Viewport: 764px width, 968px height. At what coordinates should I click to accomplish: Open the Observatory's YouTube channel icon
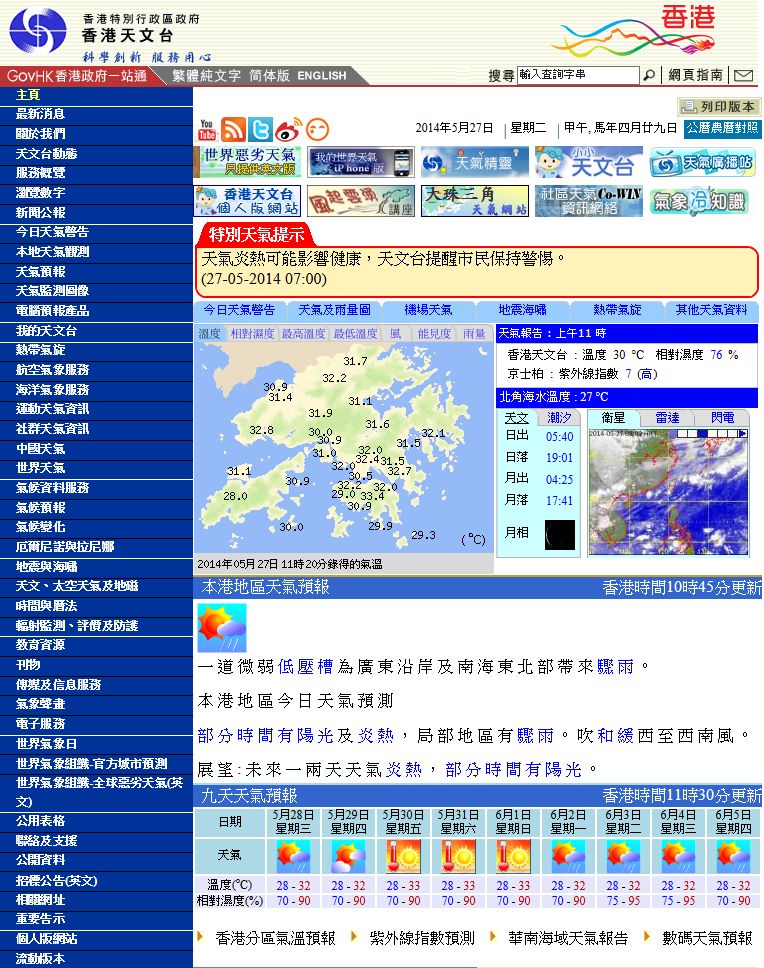coord(207,129)
